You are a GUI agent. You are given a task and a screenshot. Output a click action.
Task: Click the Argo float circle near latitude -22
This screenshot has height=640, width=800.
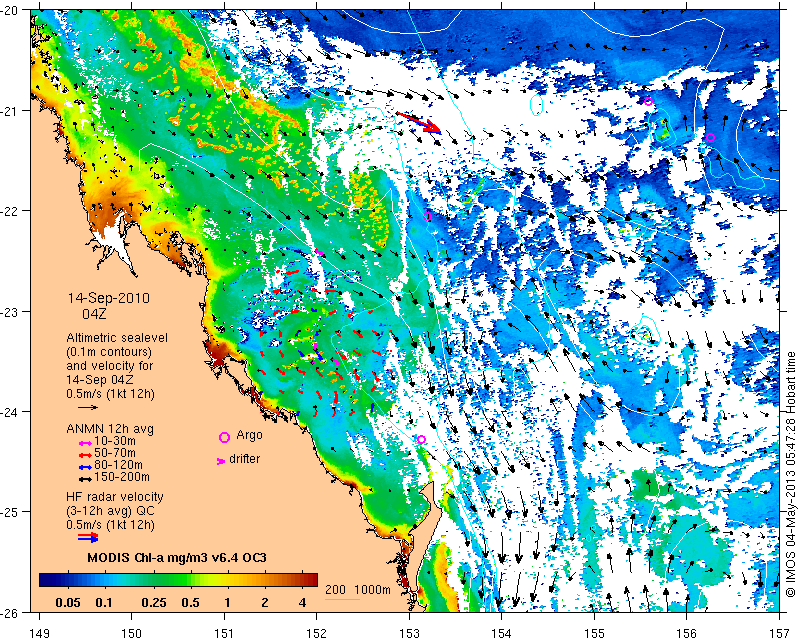coord(428,216)
